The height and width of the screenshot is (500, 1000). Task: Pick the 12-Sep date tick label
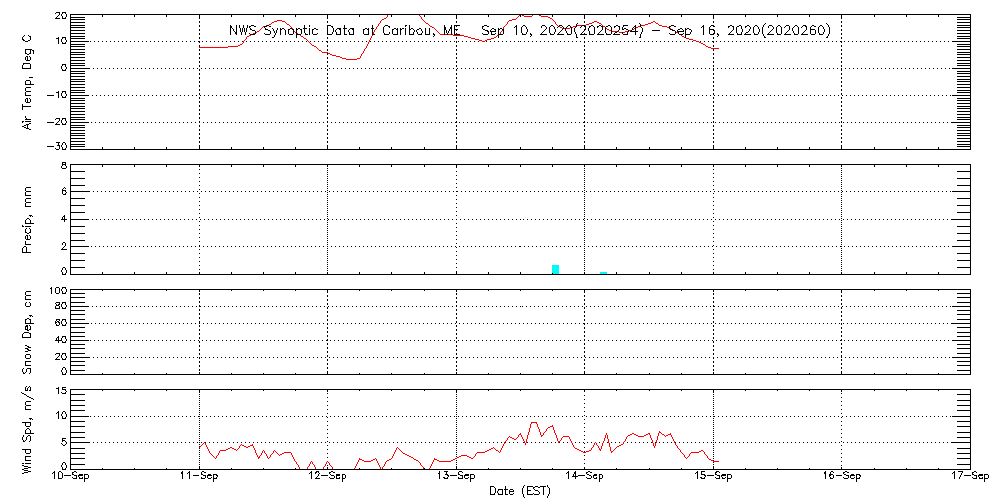click(x=328, y=477)
